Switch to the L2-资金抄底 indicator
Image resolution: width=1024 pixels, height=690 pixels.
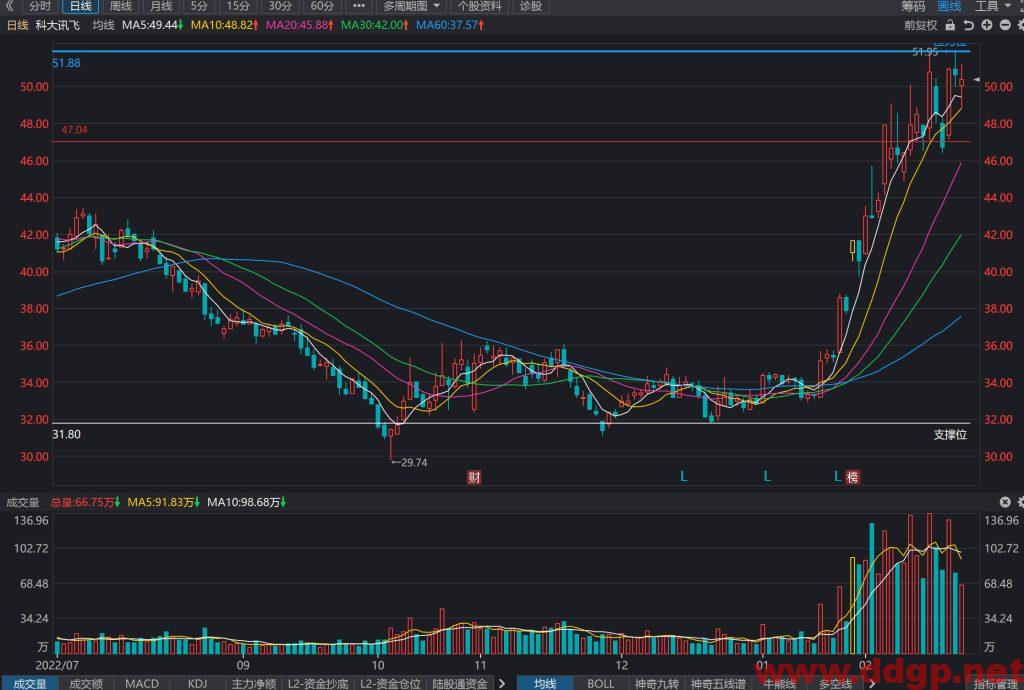click(x=318, y=683)
